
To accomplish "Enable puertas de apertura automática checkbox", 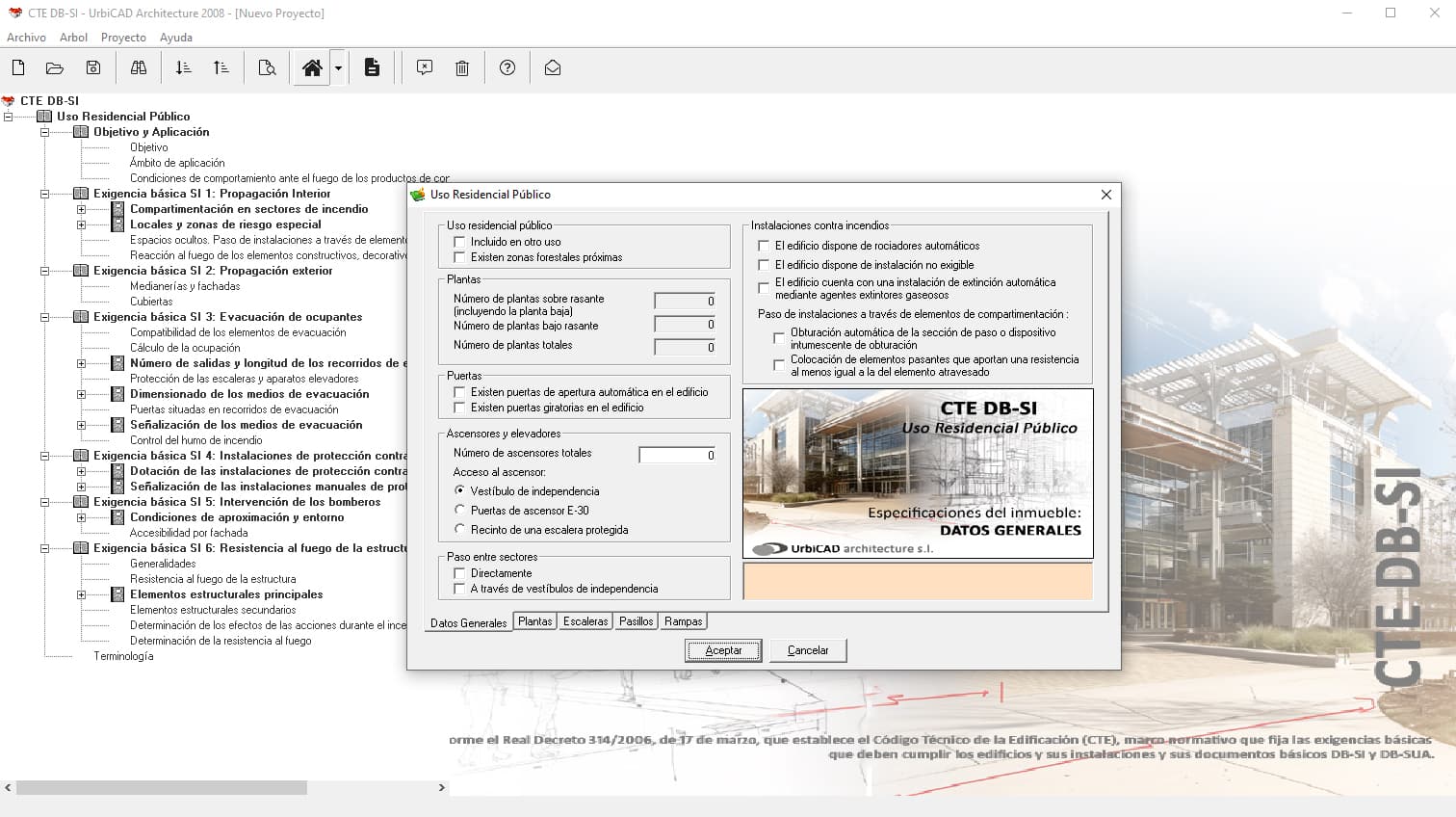I will coord(459,392).
